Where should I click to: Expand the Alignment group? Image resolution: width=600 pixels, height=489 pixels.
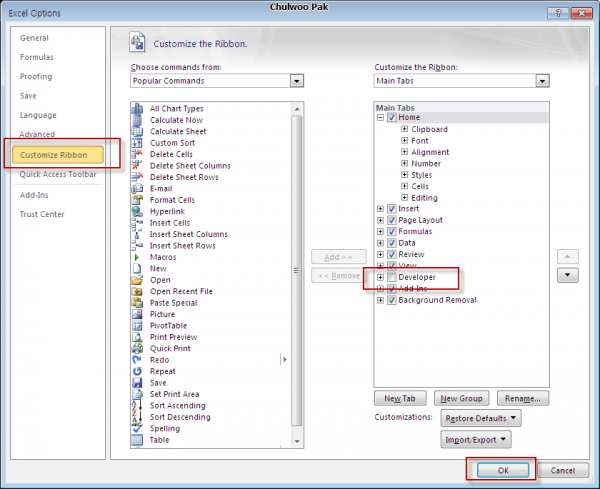[x=404, y=152]
